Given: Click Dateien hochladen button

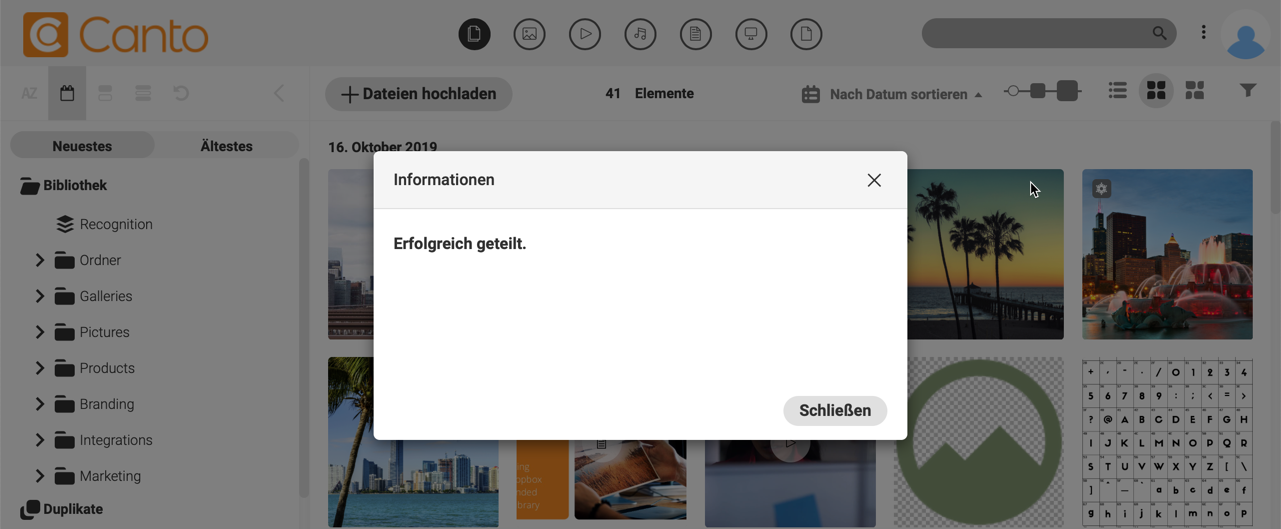Looking at the screenshot, I should click(x=419, y=94).
